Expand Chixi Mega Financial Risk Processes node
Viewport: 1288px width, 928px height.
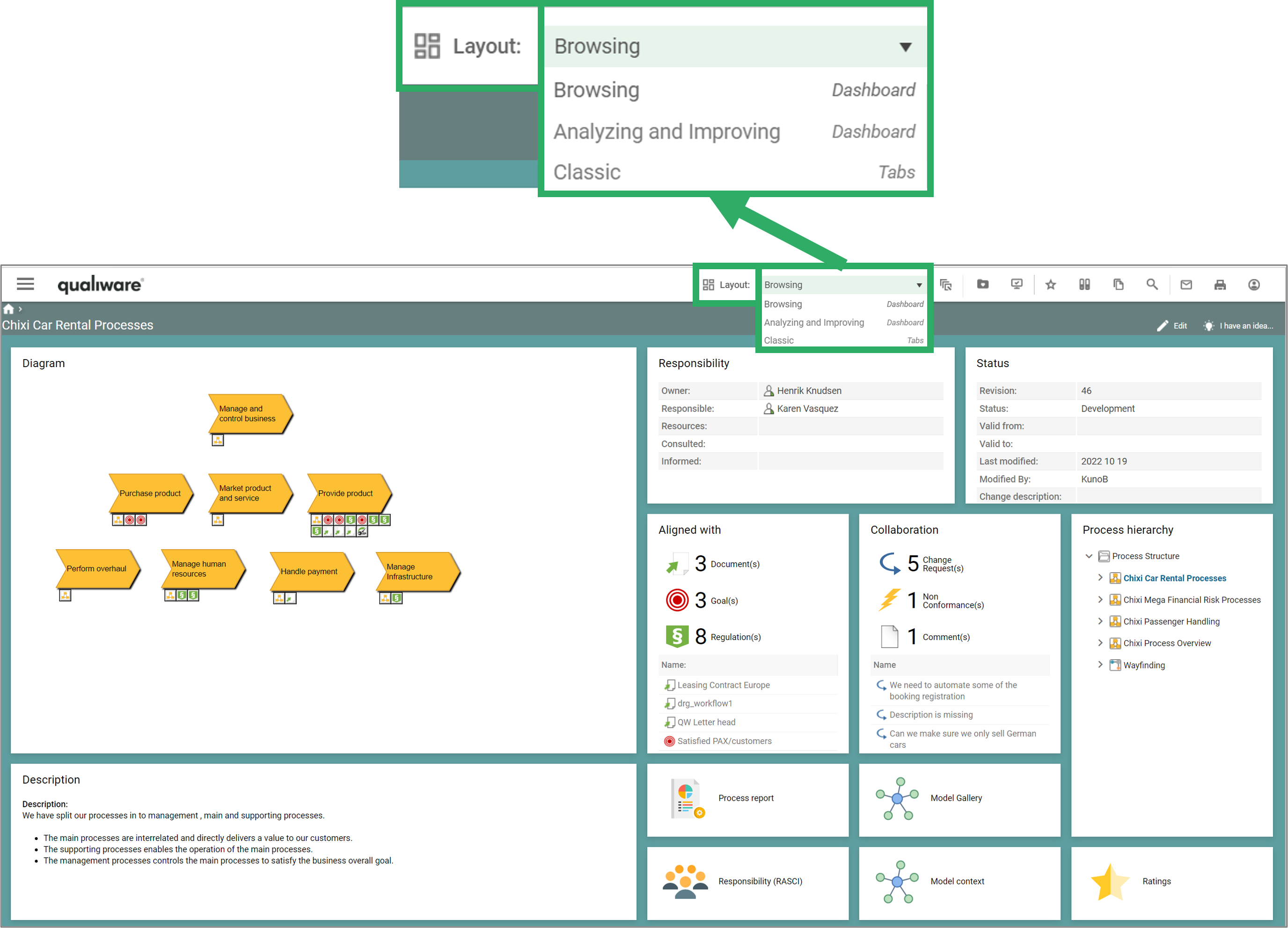pos(1100,599)
